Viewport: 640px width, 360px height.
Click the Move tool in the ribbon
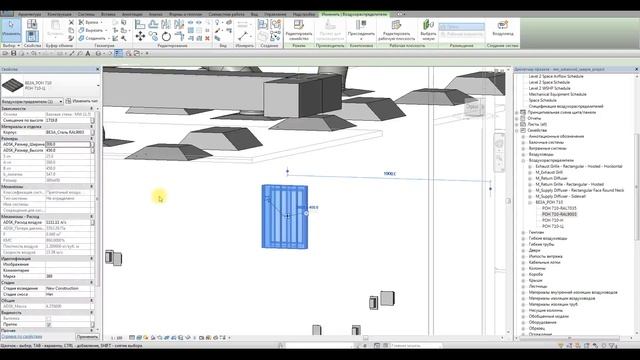140,37
